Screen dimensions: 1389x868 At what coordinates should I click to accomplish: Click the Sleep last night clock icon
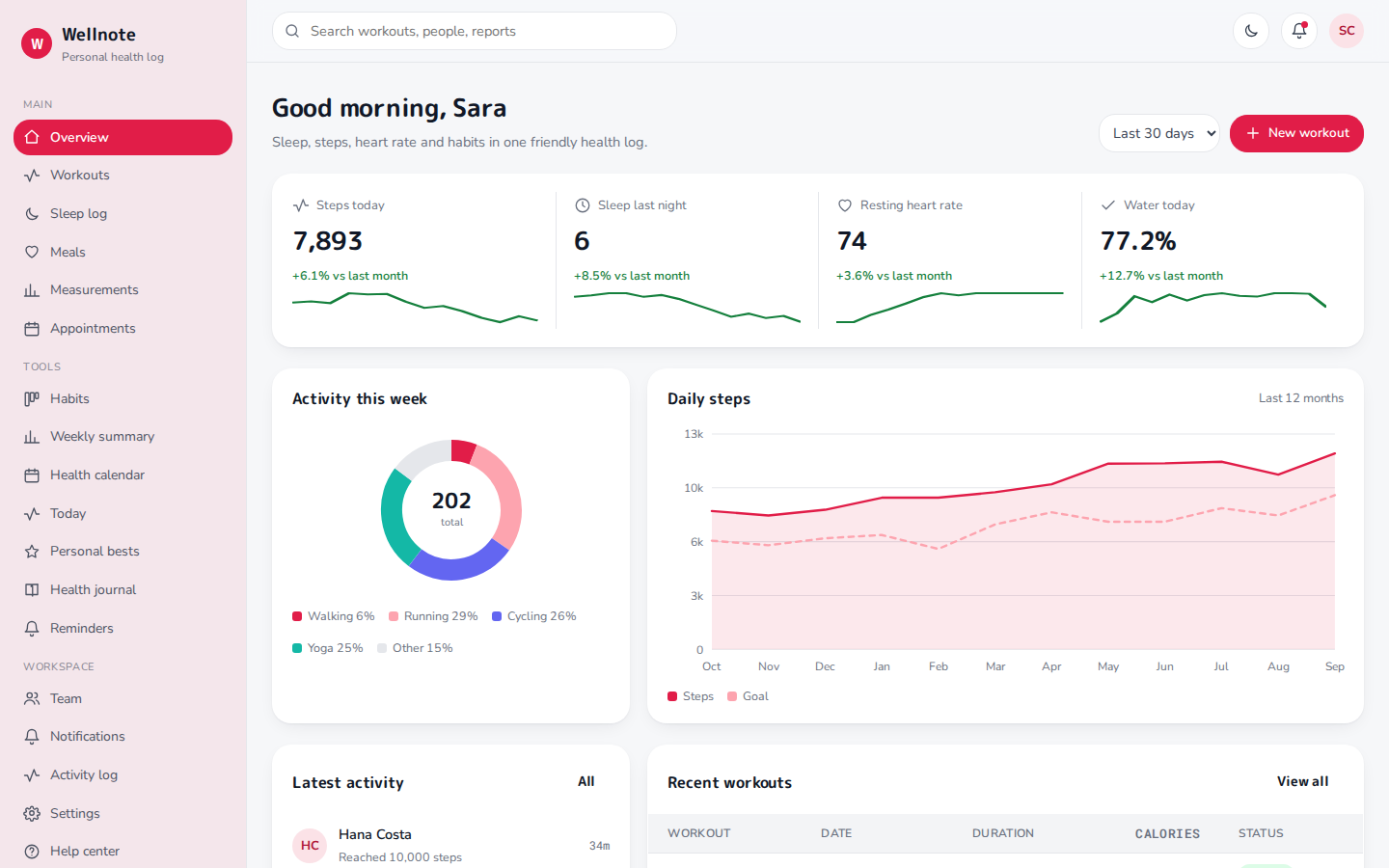pos(583,205)
